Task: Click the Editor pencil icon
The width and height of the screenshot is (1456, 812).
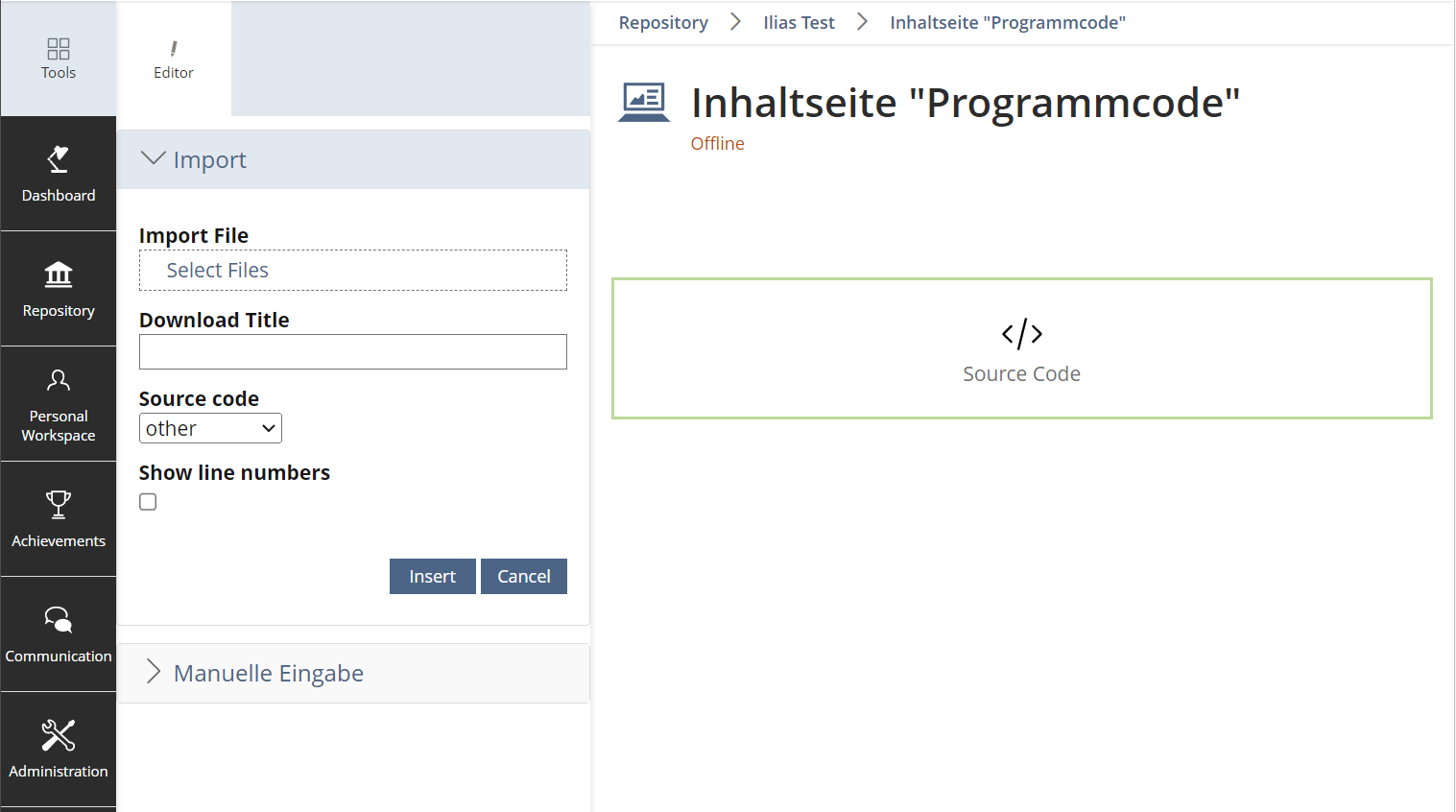Action: [174, 49]
